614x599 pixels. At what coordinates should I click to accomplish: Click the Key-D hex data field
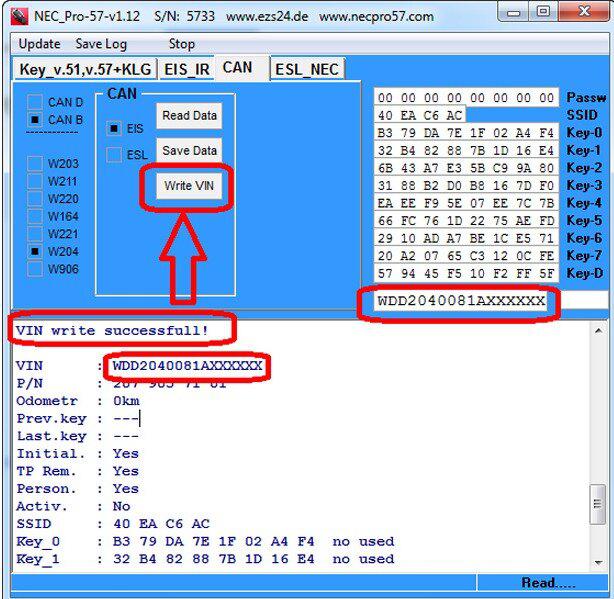coord(466,273)
